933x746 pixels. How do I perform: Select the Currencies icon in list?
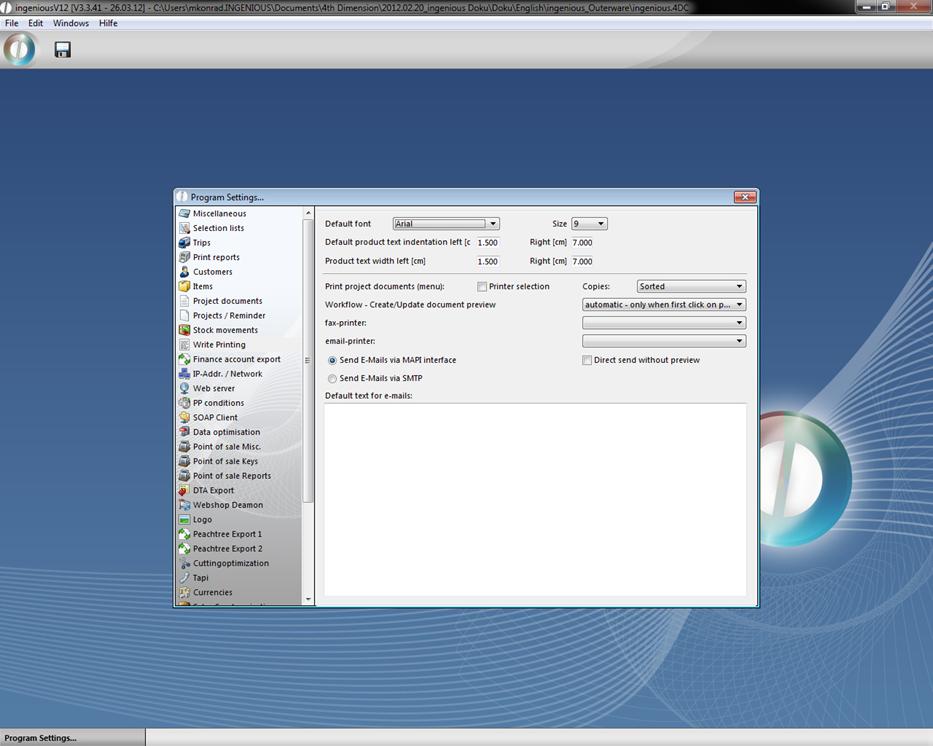(x=184, y=592)
